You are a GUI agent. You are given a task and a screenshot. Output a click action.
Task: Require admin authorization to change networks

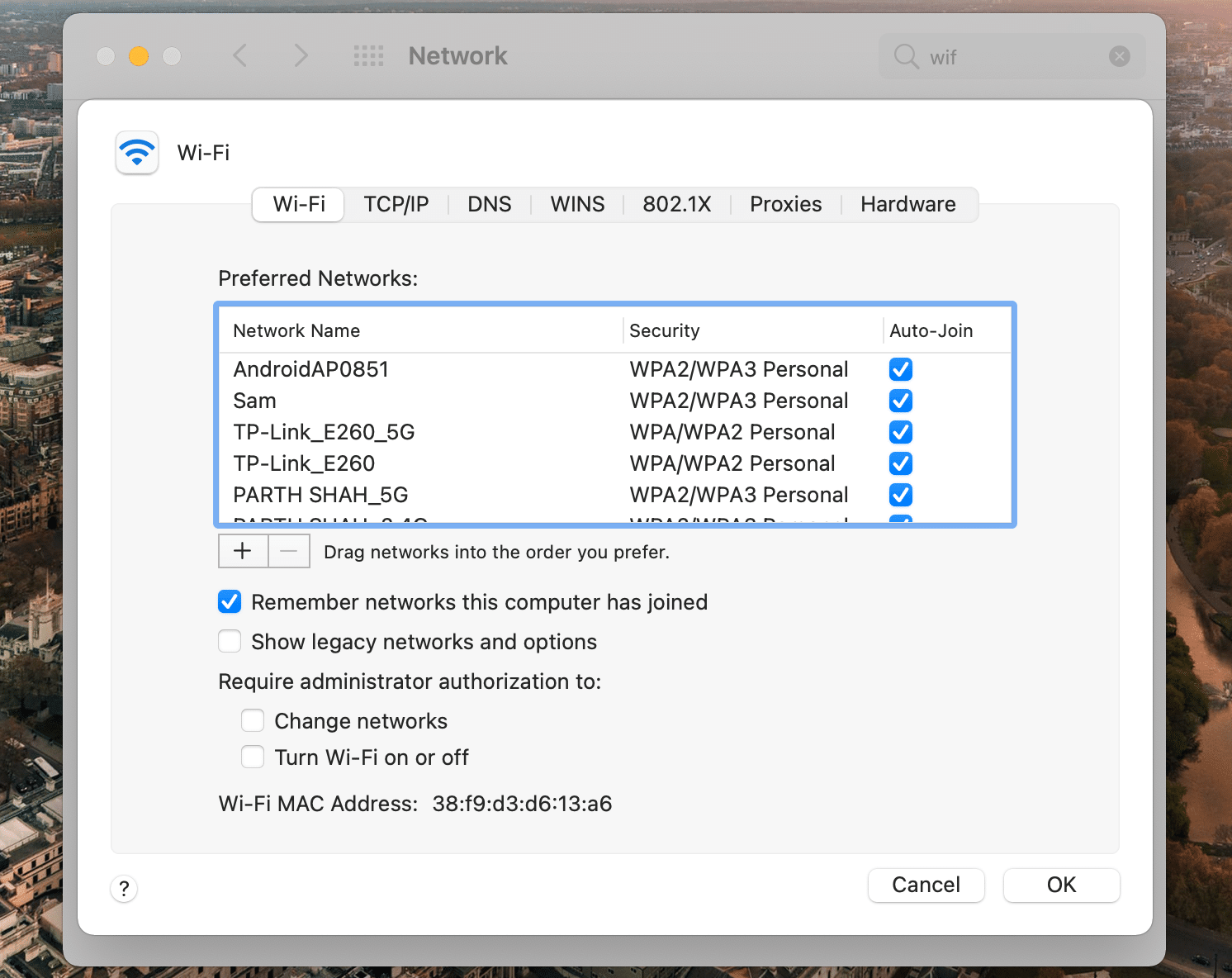pyautogui.click(x=253, y=721)
